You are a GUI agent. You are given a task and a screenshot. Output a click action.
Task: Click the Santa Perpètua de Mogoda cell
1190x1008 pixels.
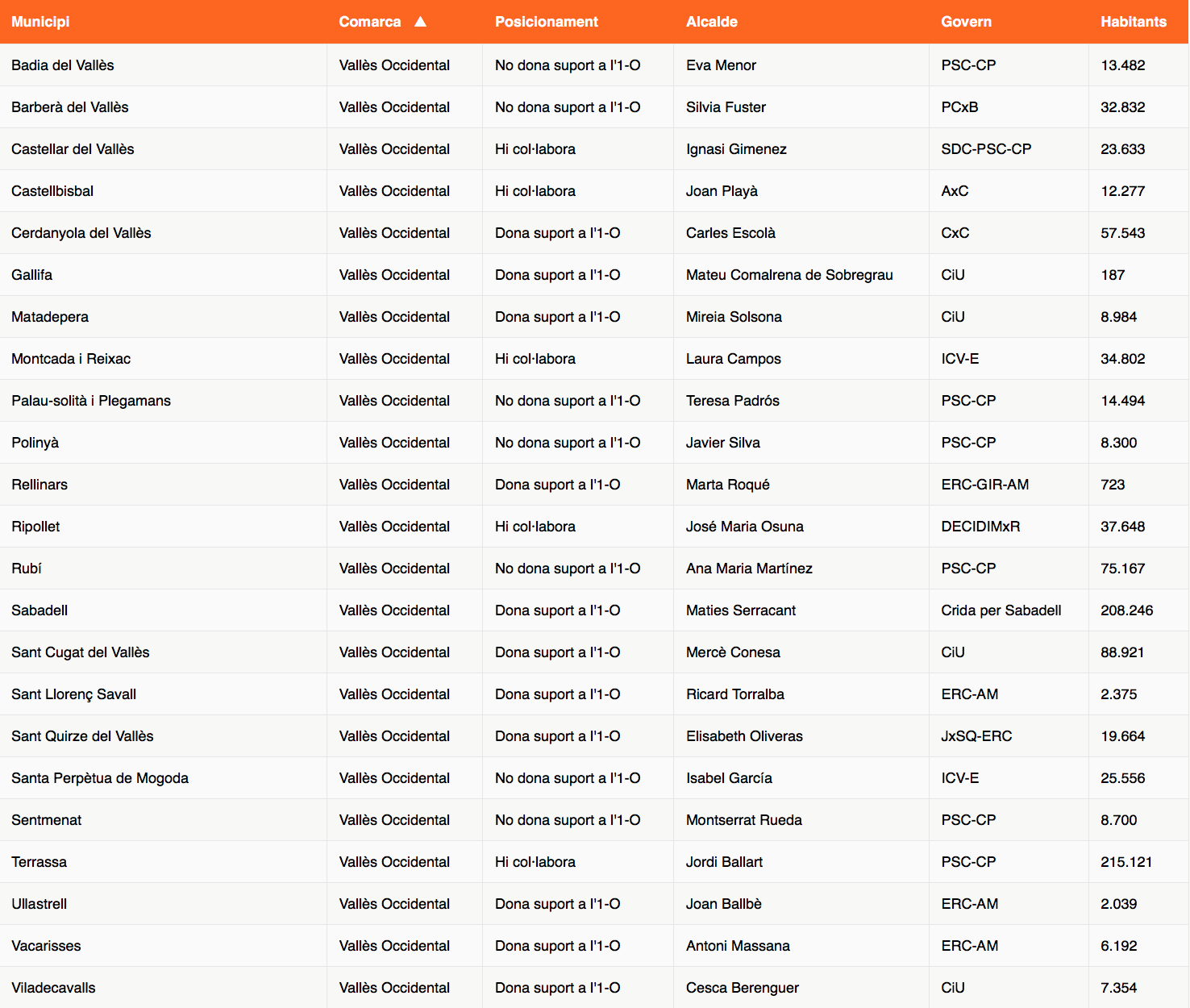(x=100, y=778)
